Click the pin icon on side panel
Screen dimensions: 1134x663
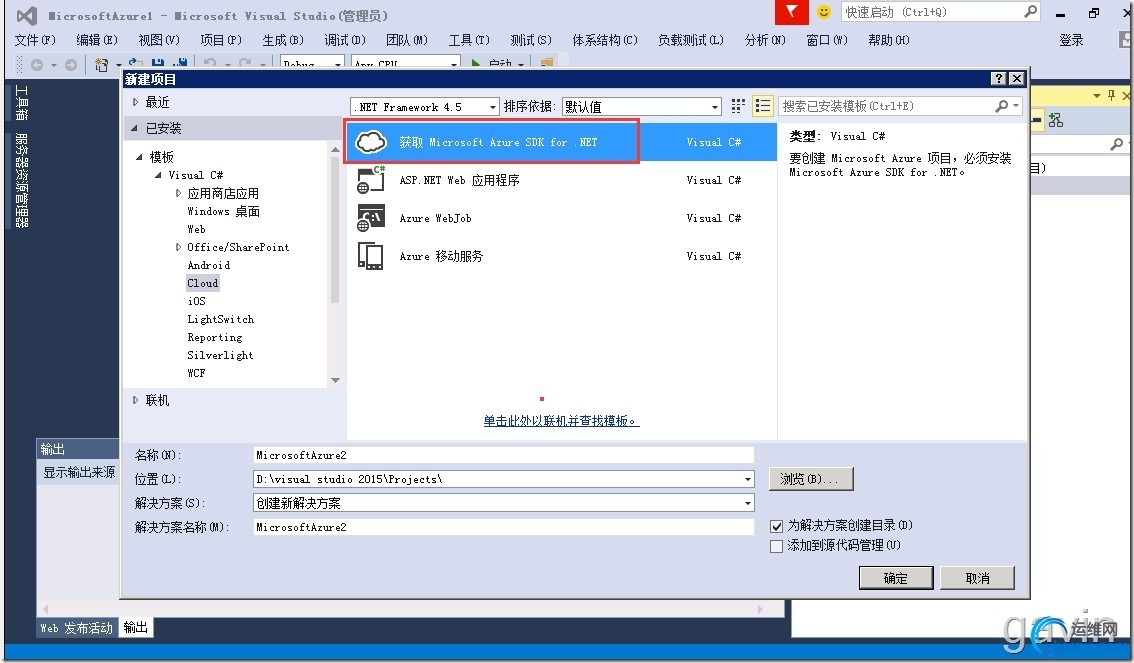pyautogui.click(x=1112, y=95)
